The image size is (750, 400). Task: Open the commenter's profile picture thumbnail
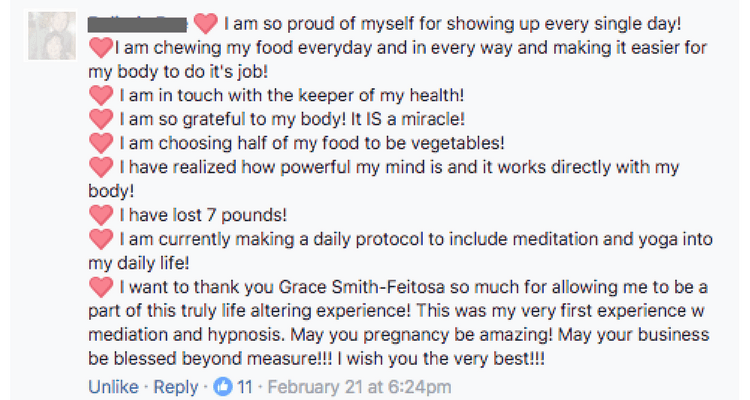[52, 36]
